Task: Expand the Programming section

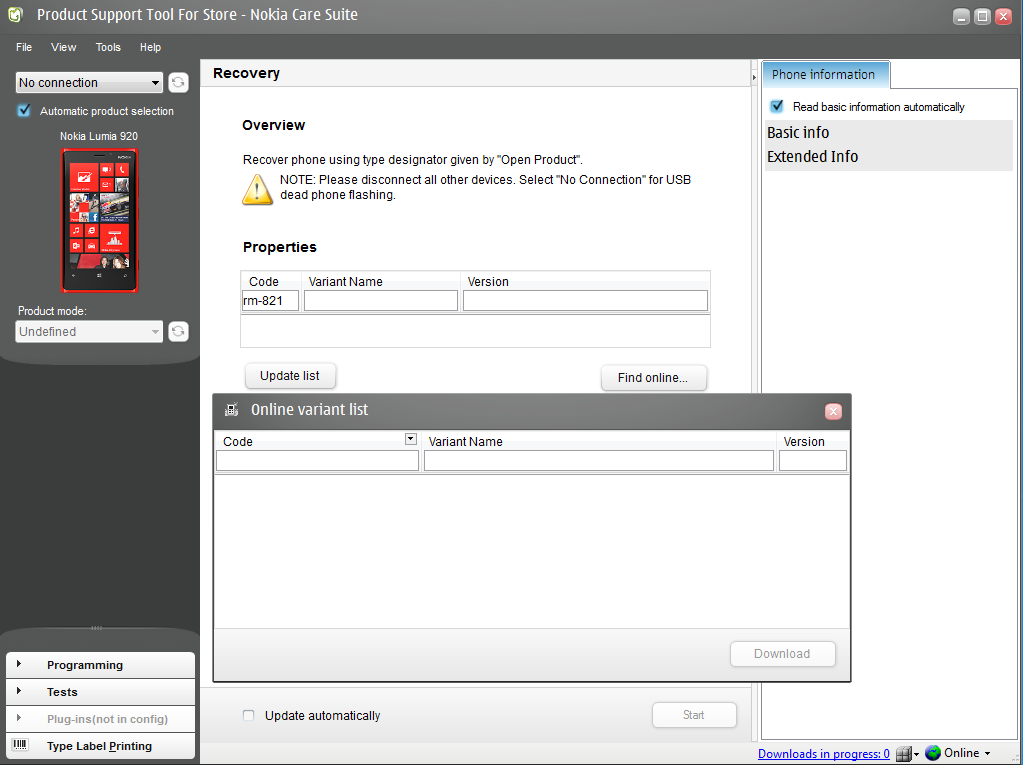Action: 100,665
